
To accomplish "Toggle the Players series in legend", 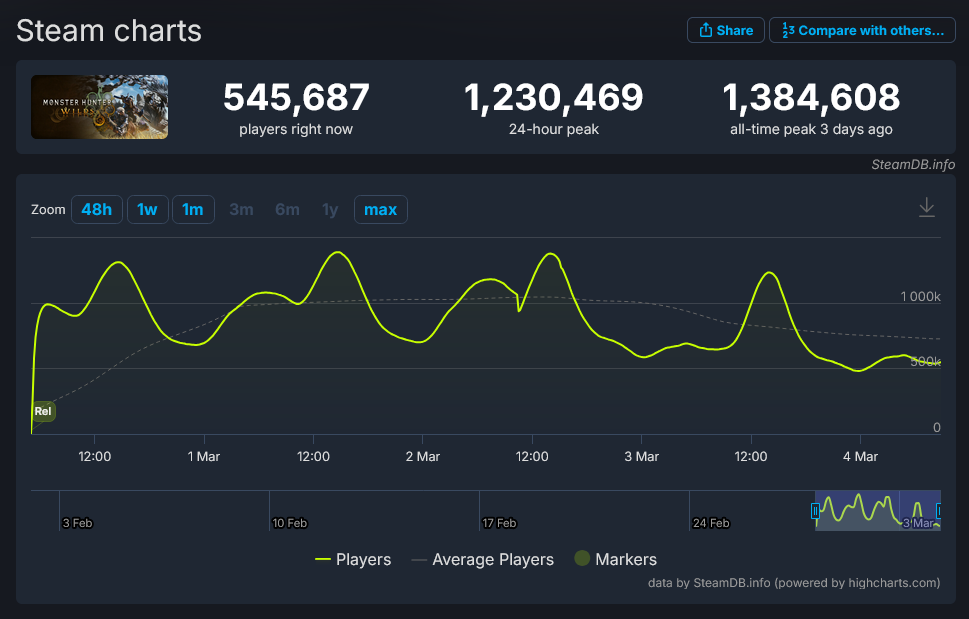I will point(353,559).
